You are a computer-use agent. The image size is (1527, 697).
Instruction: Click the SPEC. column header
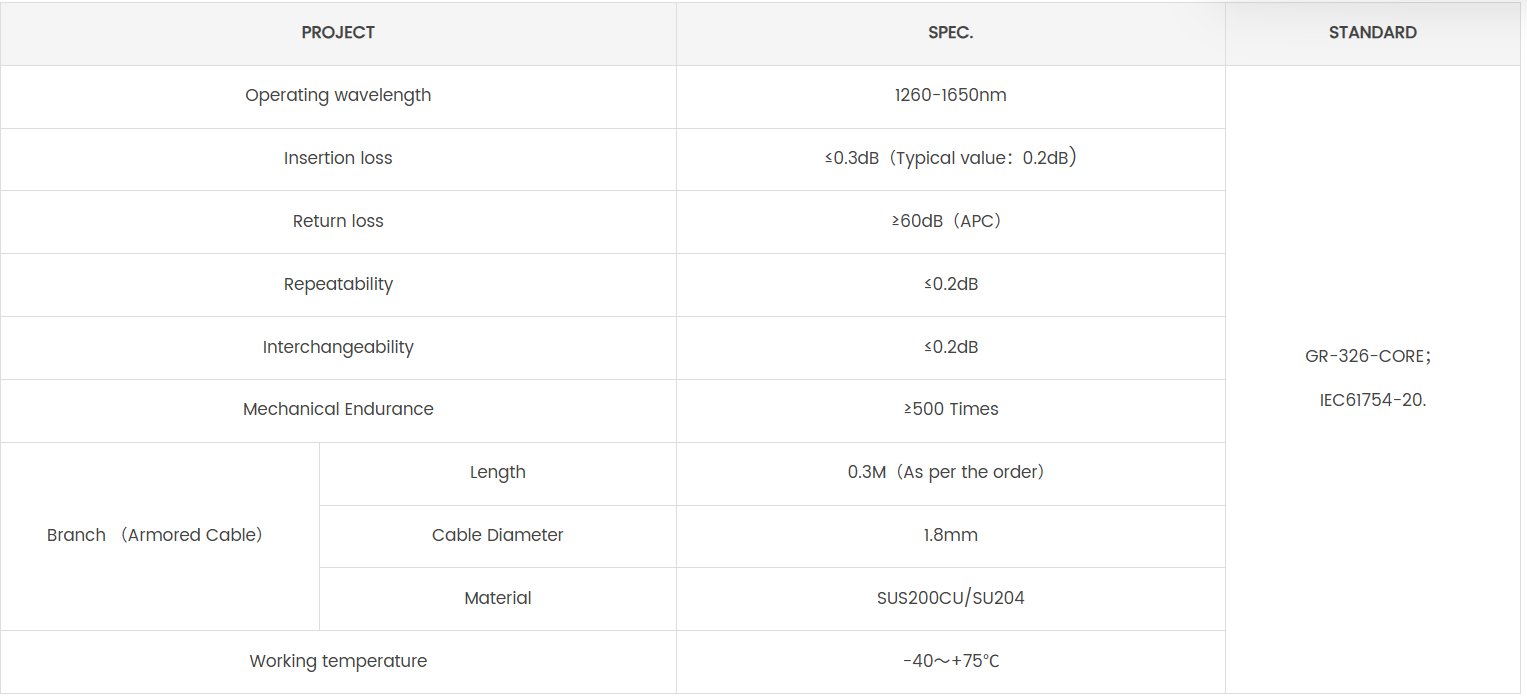coord(950,33)
